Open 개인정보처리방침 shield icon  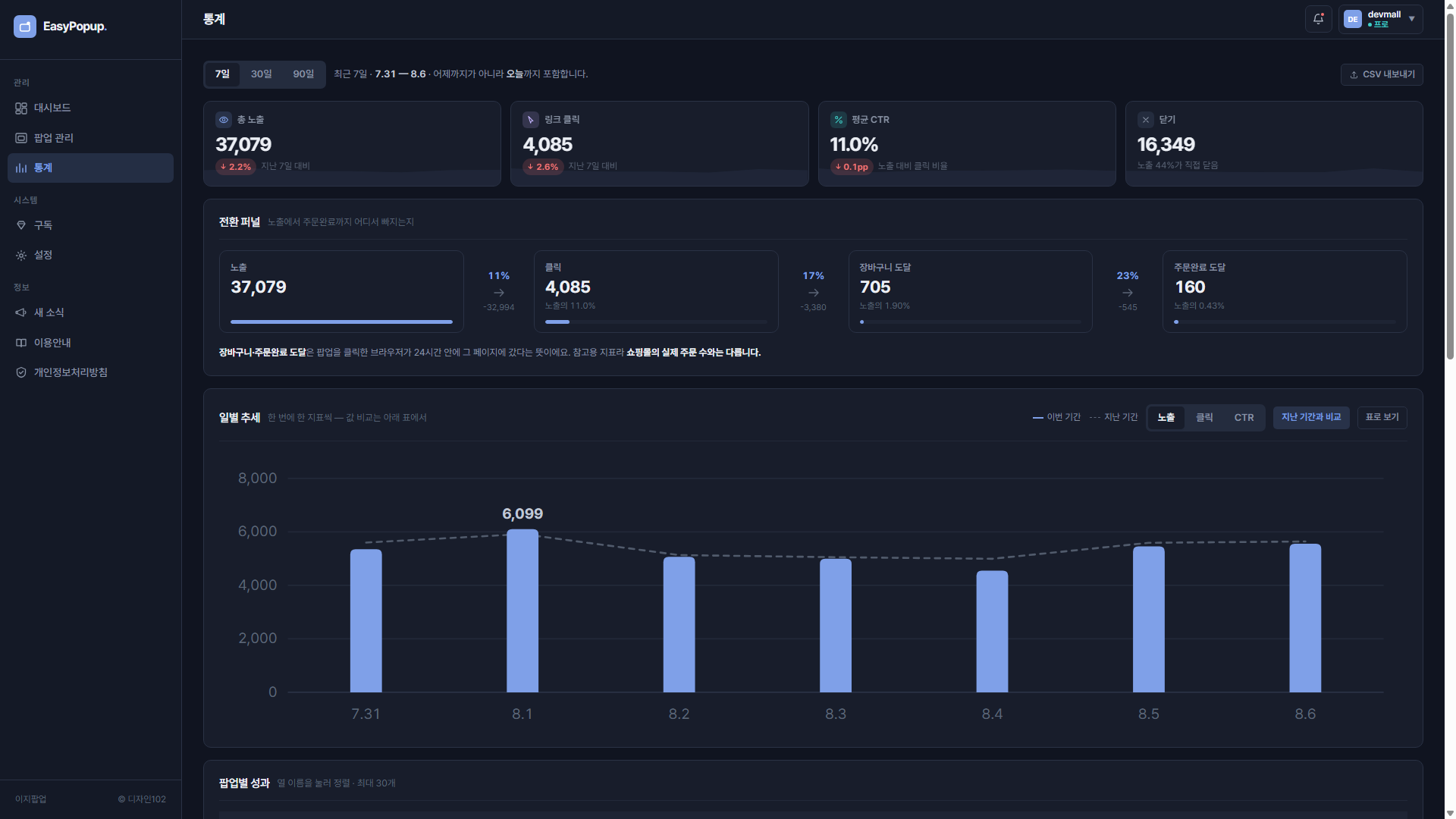pyautogui.click(x=21, y=372)
